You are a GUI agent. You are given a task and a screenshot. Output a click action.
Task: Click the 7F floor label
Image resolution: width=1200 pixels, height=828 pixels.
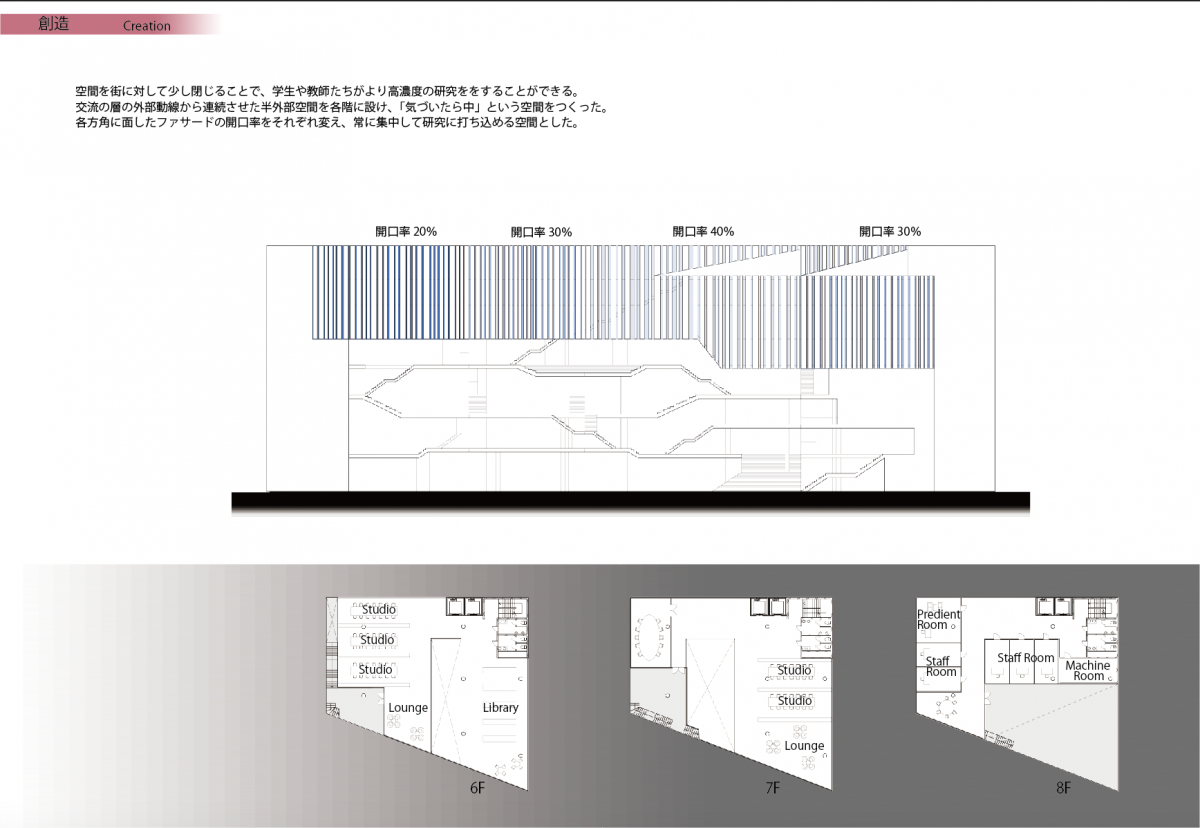click(x=772, y=788)
